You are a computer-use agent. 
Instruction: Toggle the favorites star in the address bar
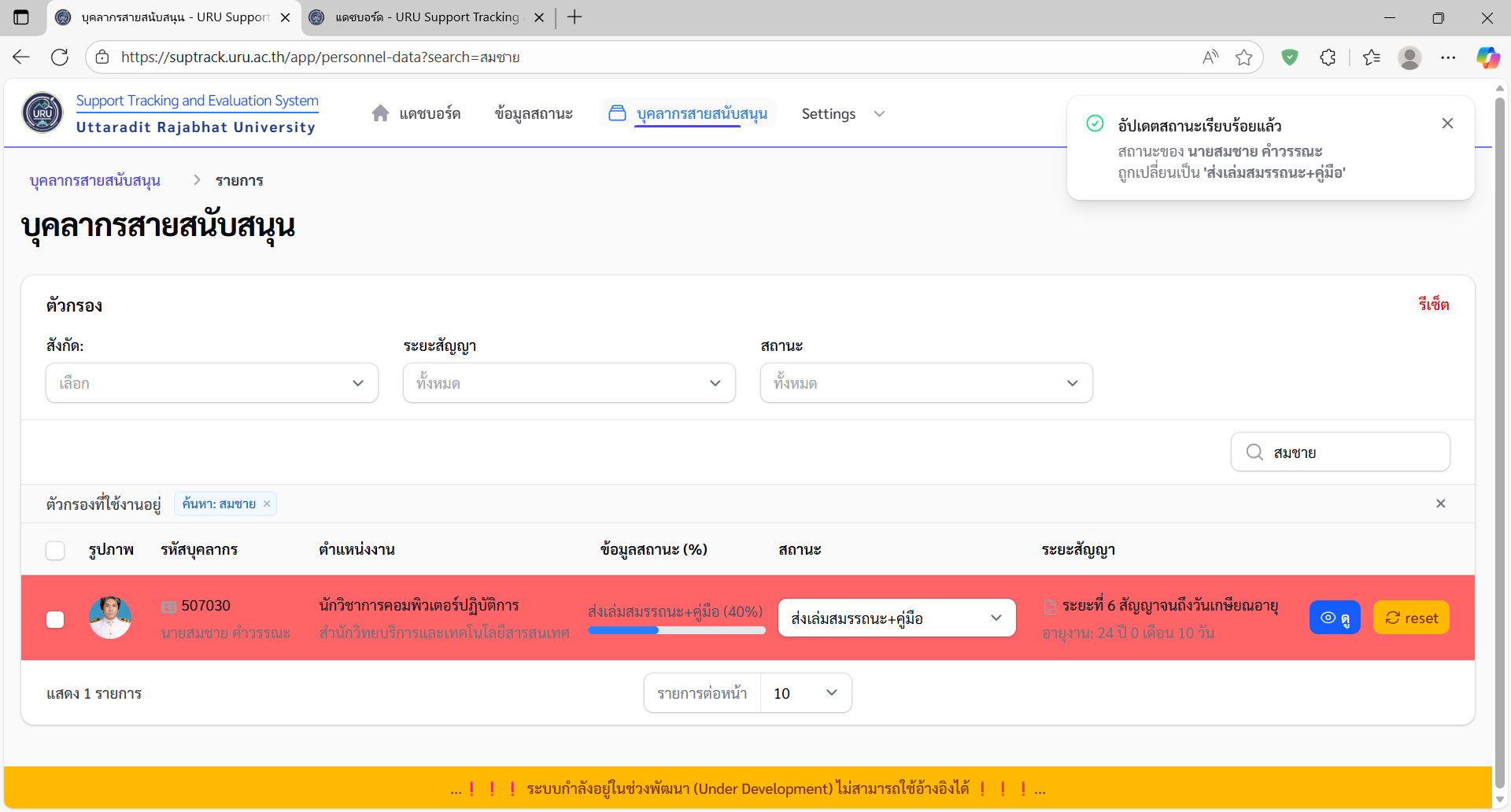click(x=1244, y=57)
